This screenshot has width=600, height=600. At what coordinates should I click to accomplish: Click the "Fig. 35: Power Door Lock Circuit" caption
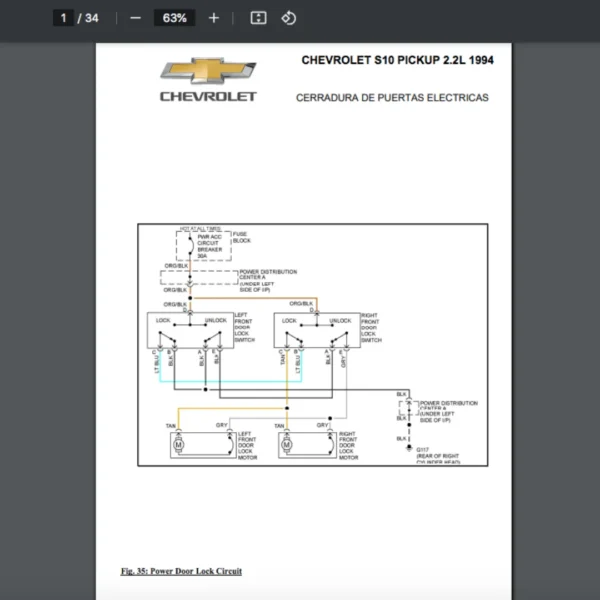pos(181,571)
